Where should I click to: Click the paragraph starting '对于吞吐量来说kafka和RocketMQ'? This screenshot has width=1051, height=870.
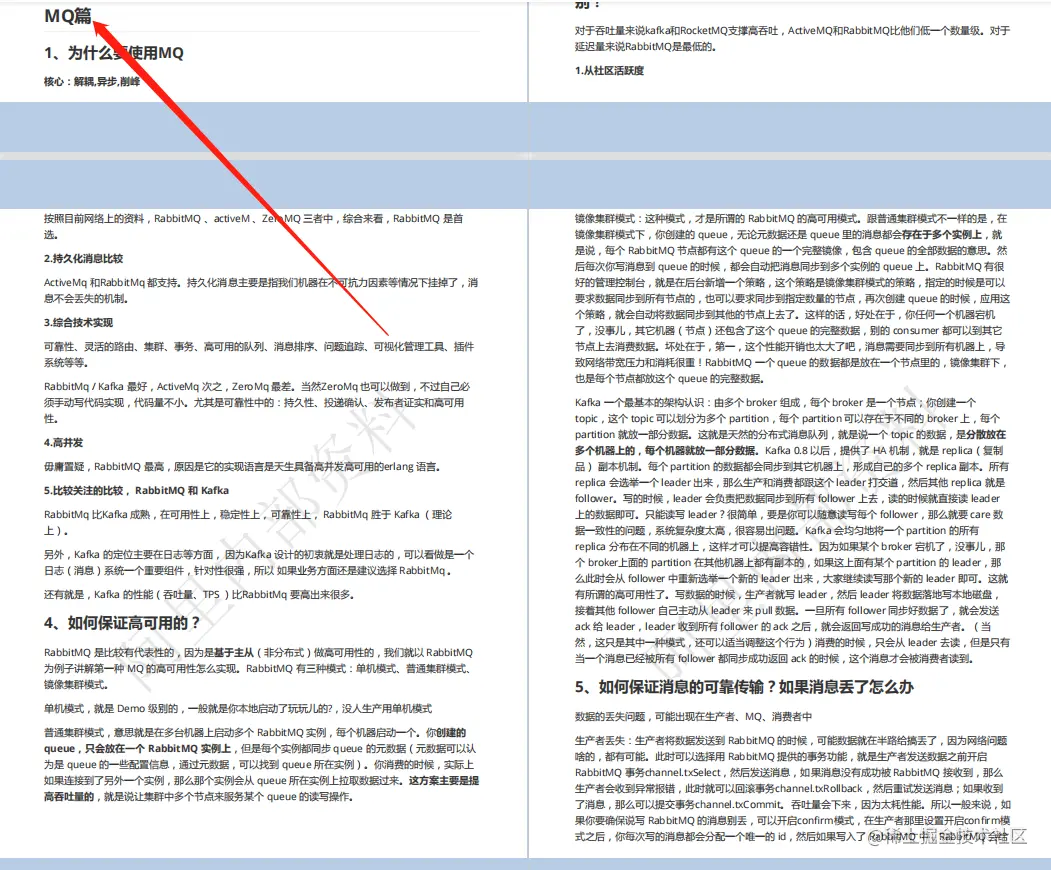coord(792,38)
